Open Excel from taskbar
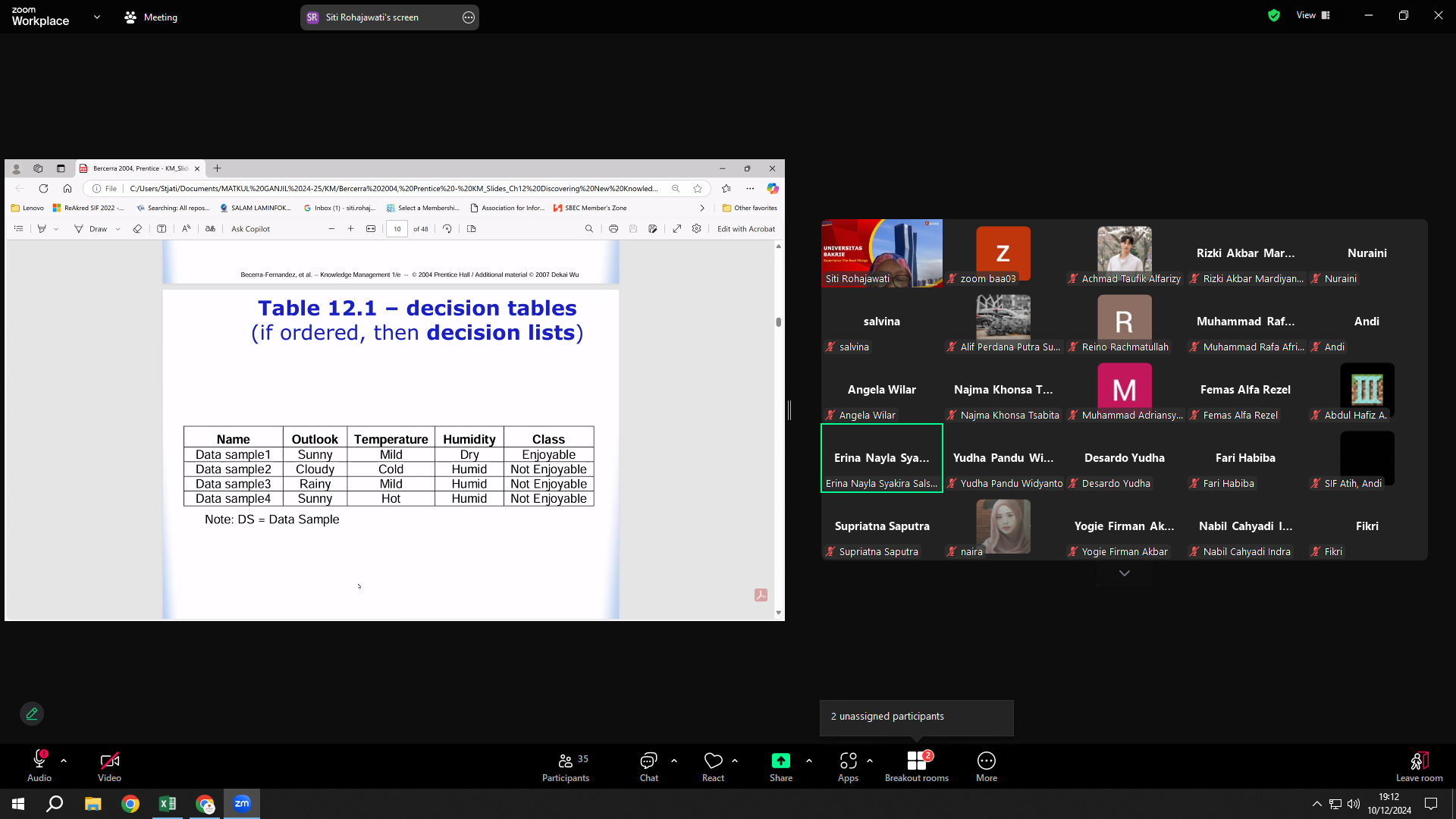Viewport: 1456px width, 819px height. click(168, 804)
